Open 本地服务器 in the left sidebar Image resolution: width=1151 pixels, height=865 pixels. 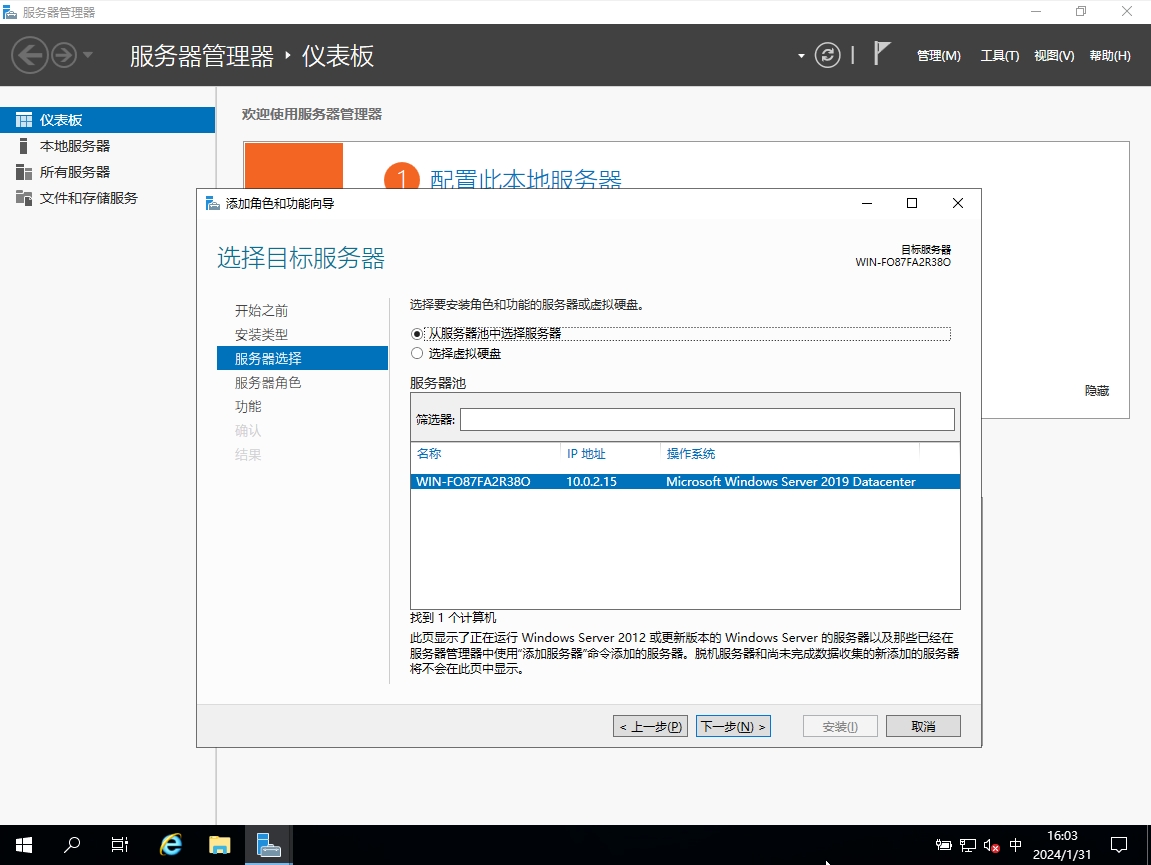pyautogui.click(x=75, y=146)
